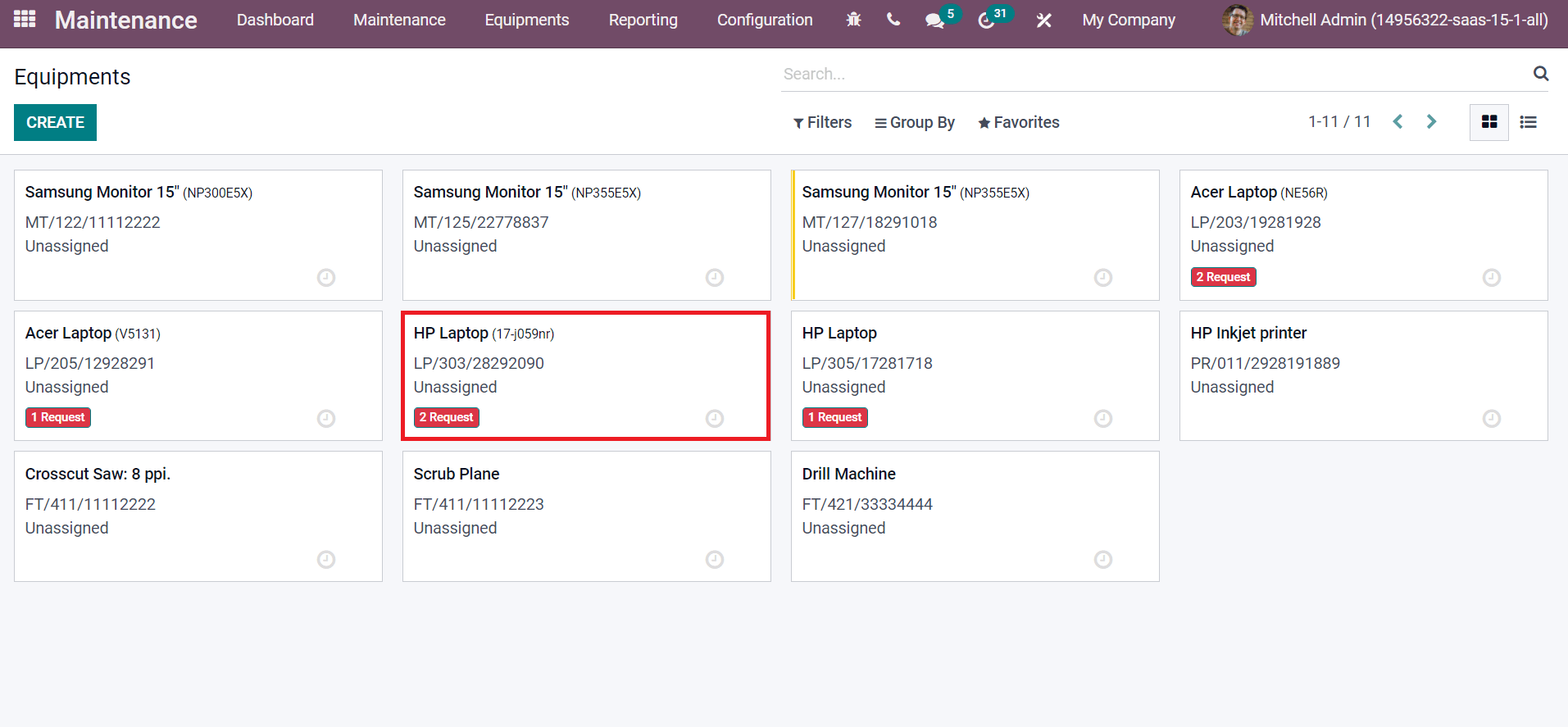Image resolution: width=1568 pixels, height=727 pixels.
Task: Click activity clock on Drill Machine card
Action: point(1103,560)
